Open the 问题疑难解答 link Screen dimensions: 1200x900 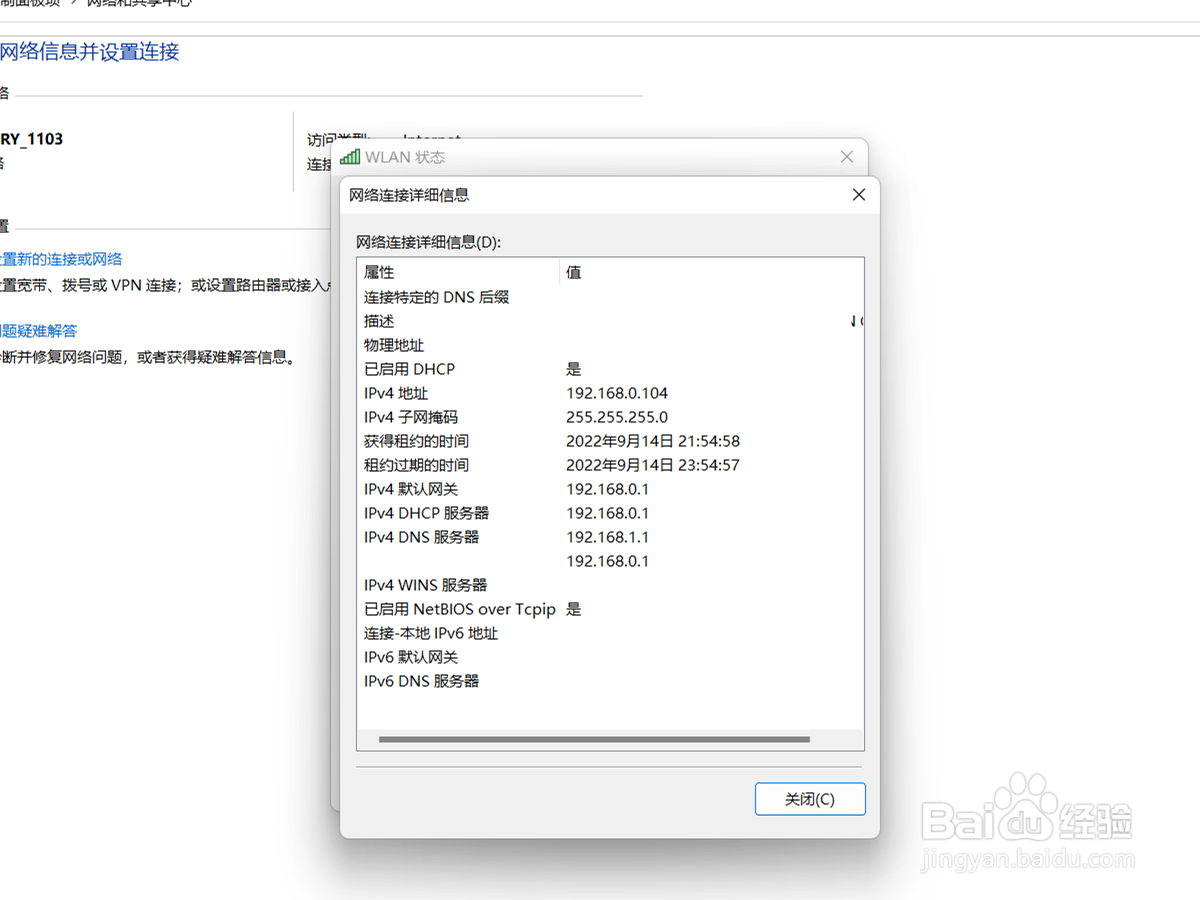(x=38, y=331)
